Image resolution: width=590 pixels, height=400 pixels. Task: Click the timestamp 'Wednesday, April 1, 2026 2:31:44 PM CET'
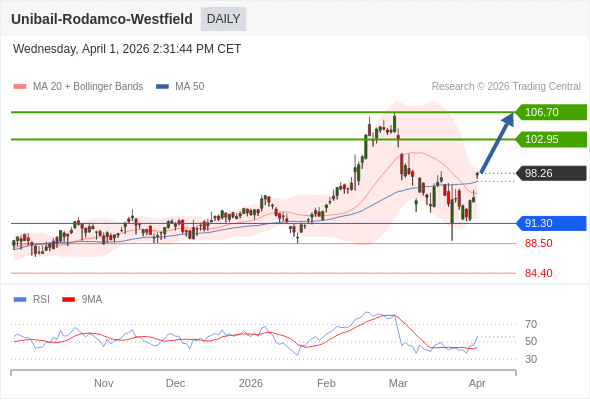pyautogui.click(x=127, y=49)
